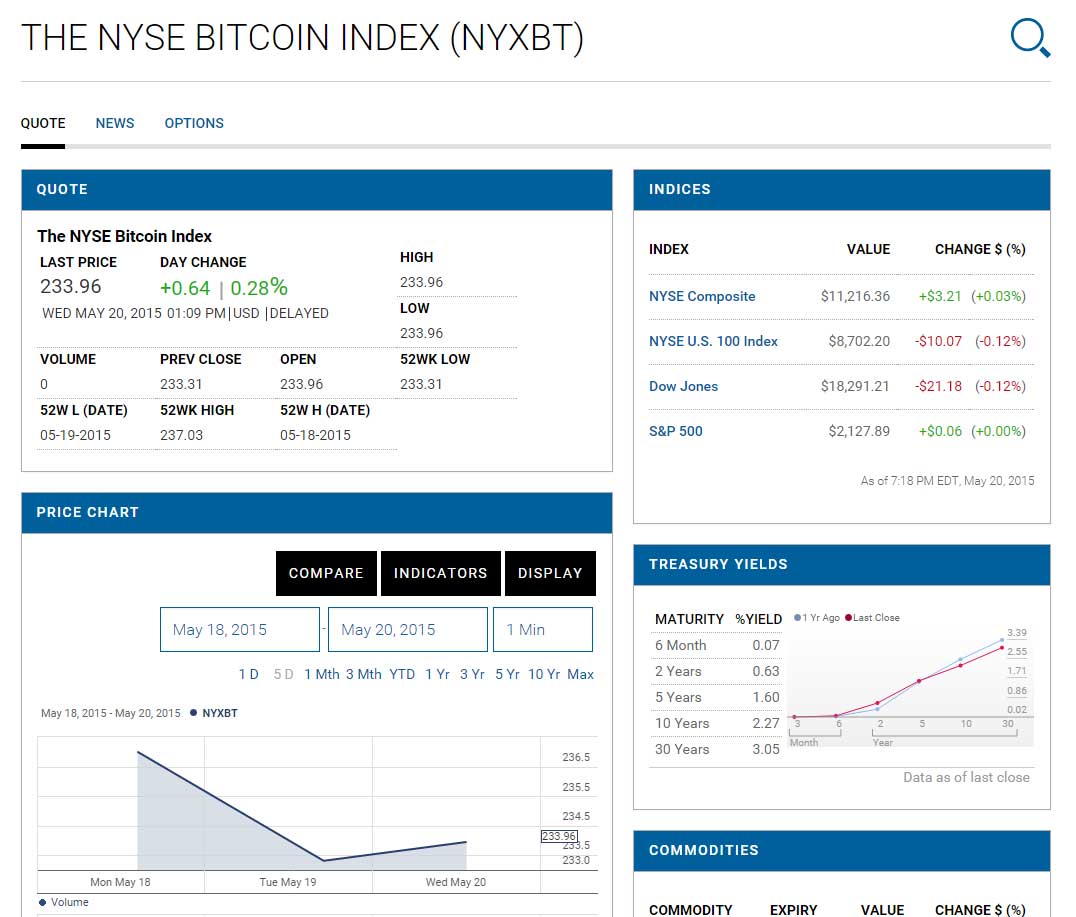Open the DISPLAY menu button
The height and width of the screenshot is (917, 1076).
(x=550, y=573)
